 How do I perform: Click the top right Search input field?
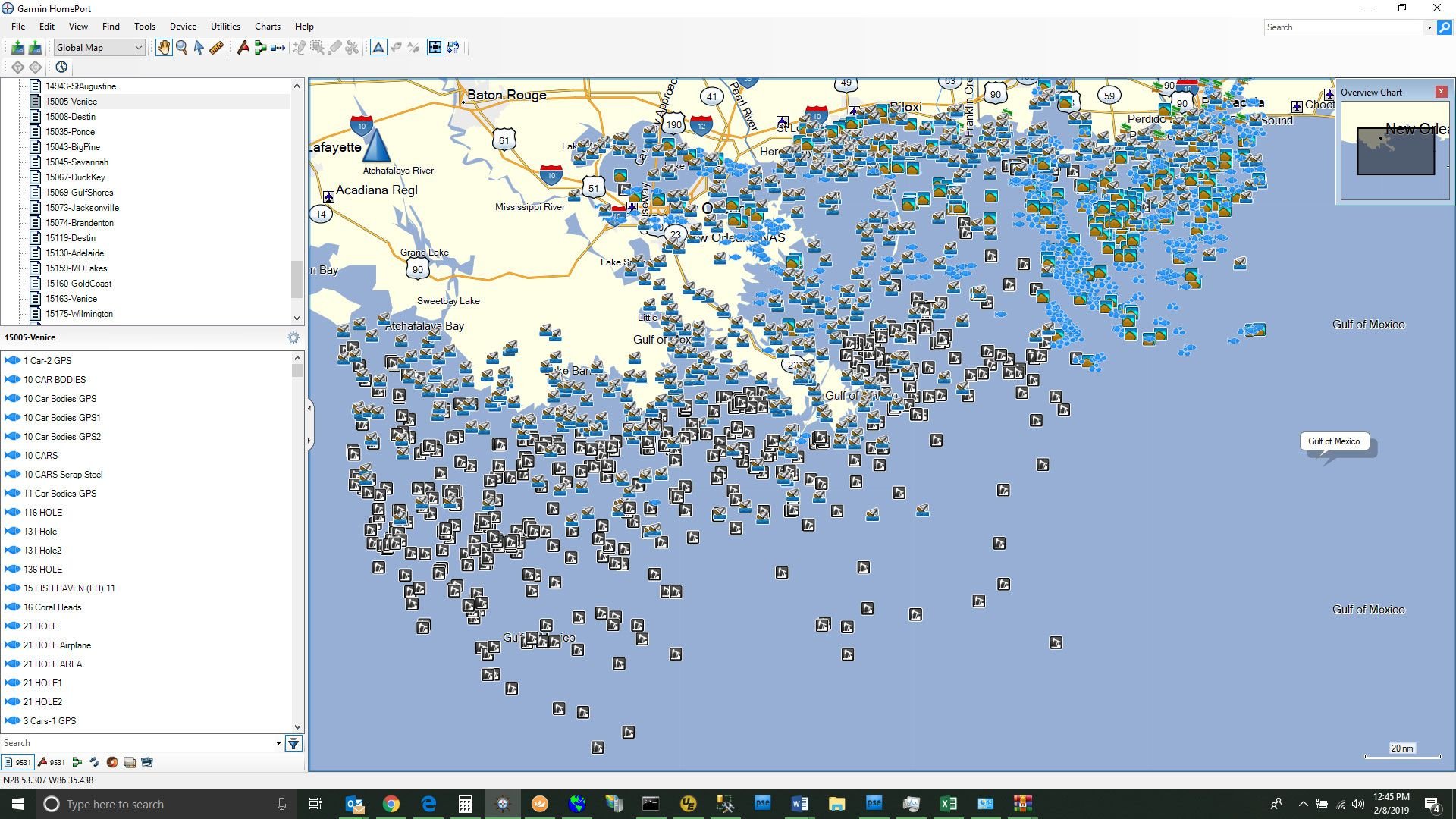[1344, 27]
